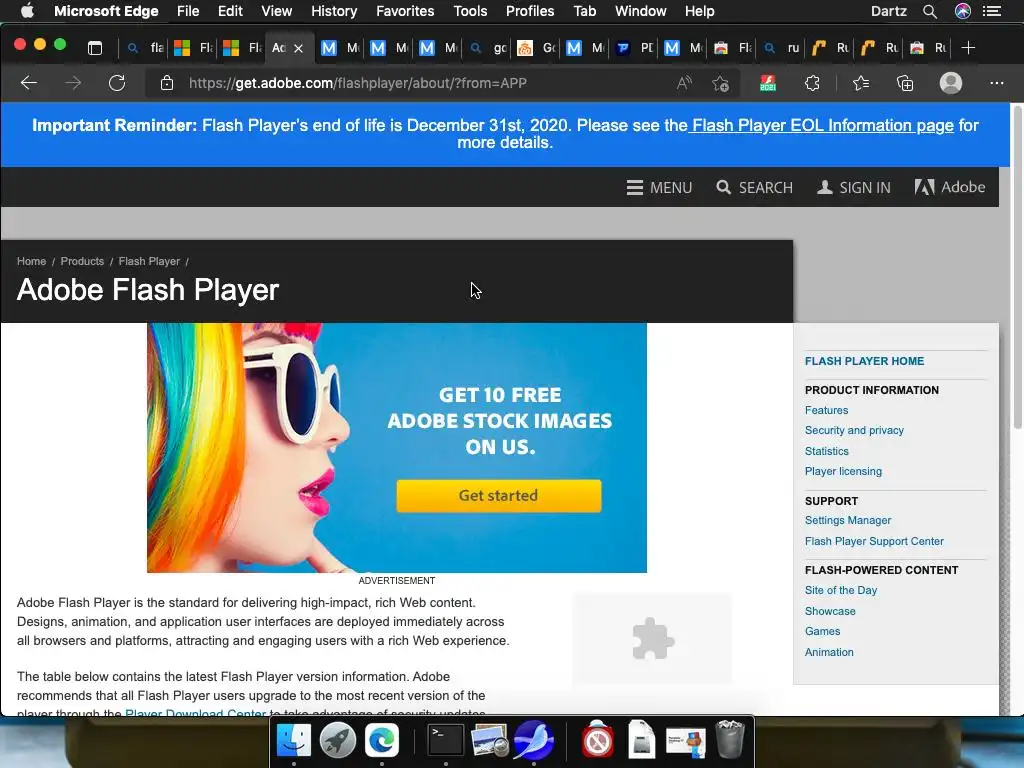
Task: Switch to the PayPal 'P' tab
Action: tap(635, 48)
